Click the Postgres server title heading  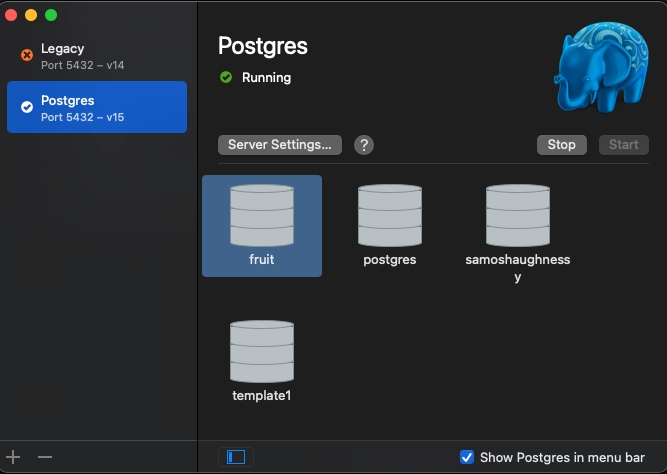coord(263,46)
